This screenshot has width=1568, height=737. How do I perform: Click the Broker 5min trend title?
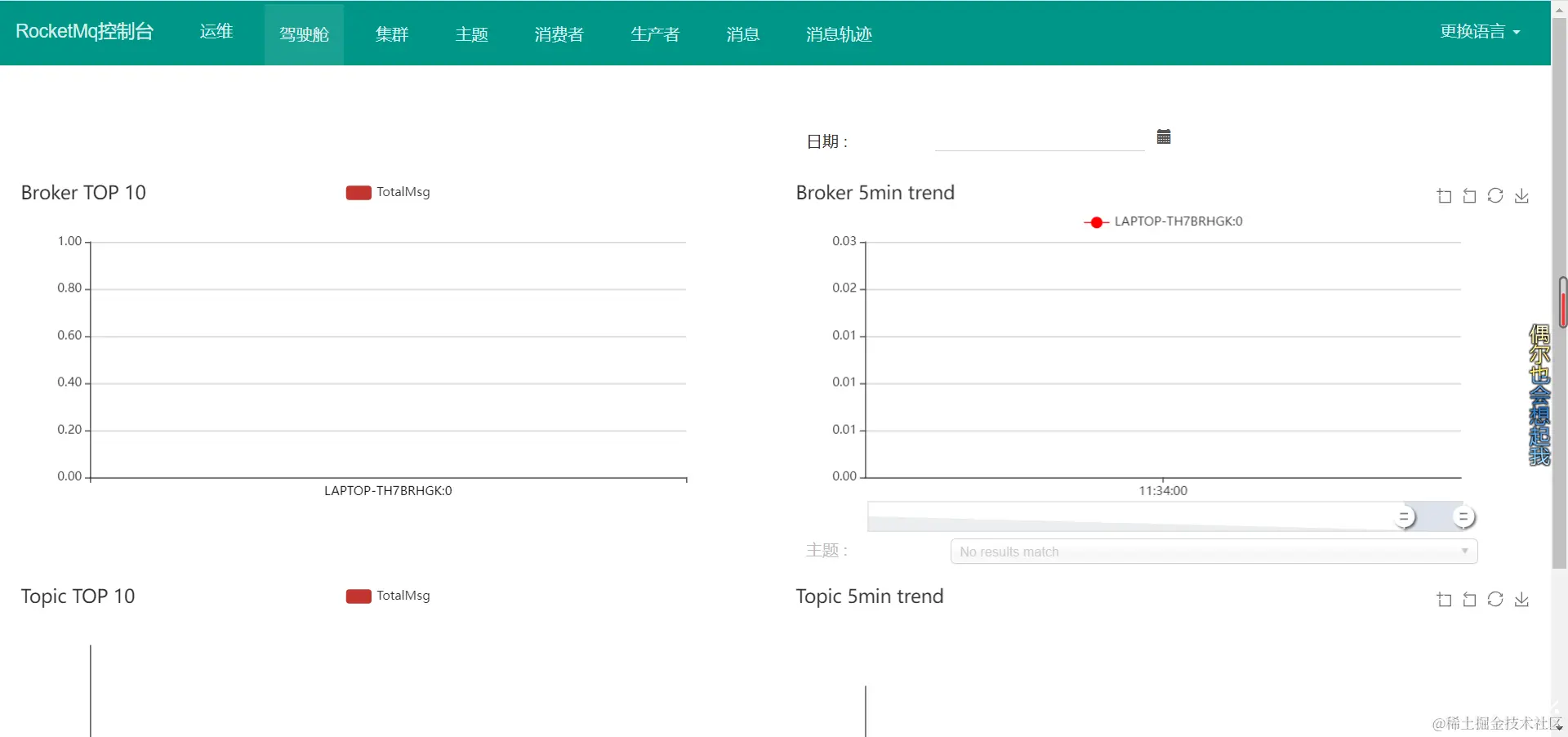click(875, 193)
